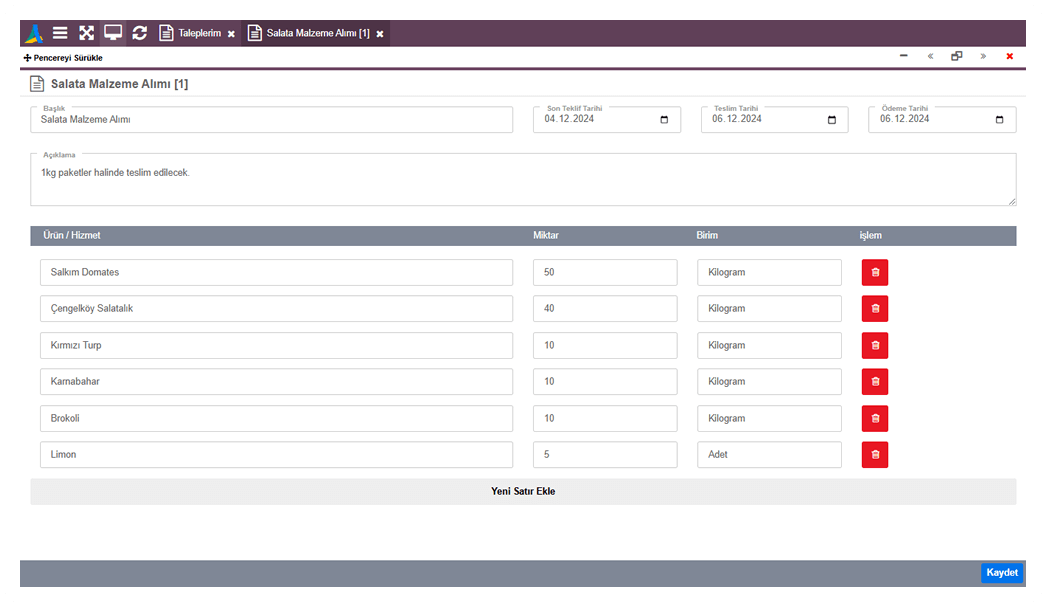Go to next window with right chevrons
1047x607 pixels.
(x=983, y=57)
